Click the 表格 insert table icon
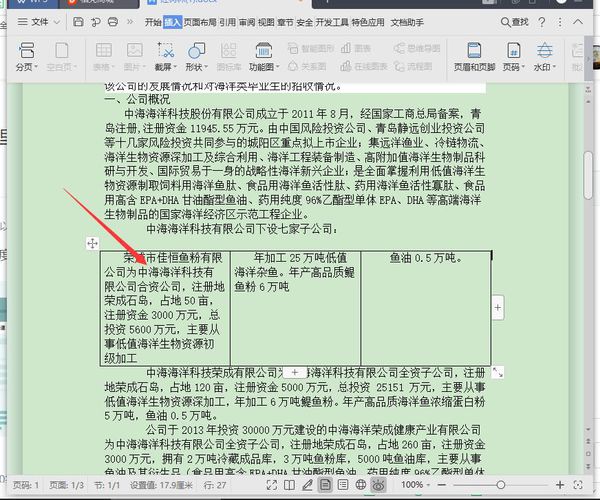The height and width of the screenshot is (500, 600). pos(104,50)
